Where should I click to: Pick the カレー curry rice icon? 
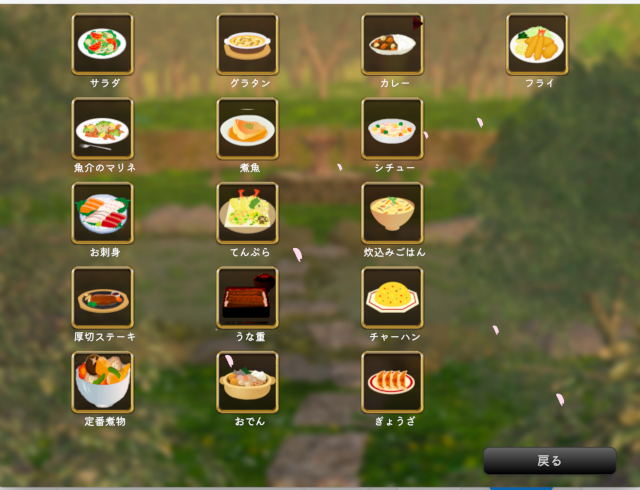tap(392, 44)
